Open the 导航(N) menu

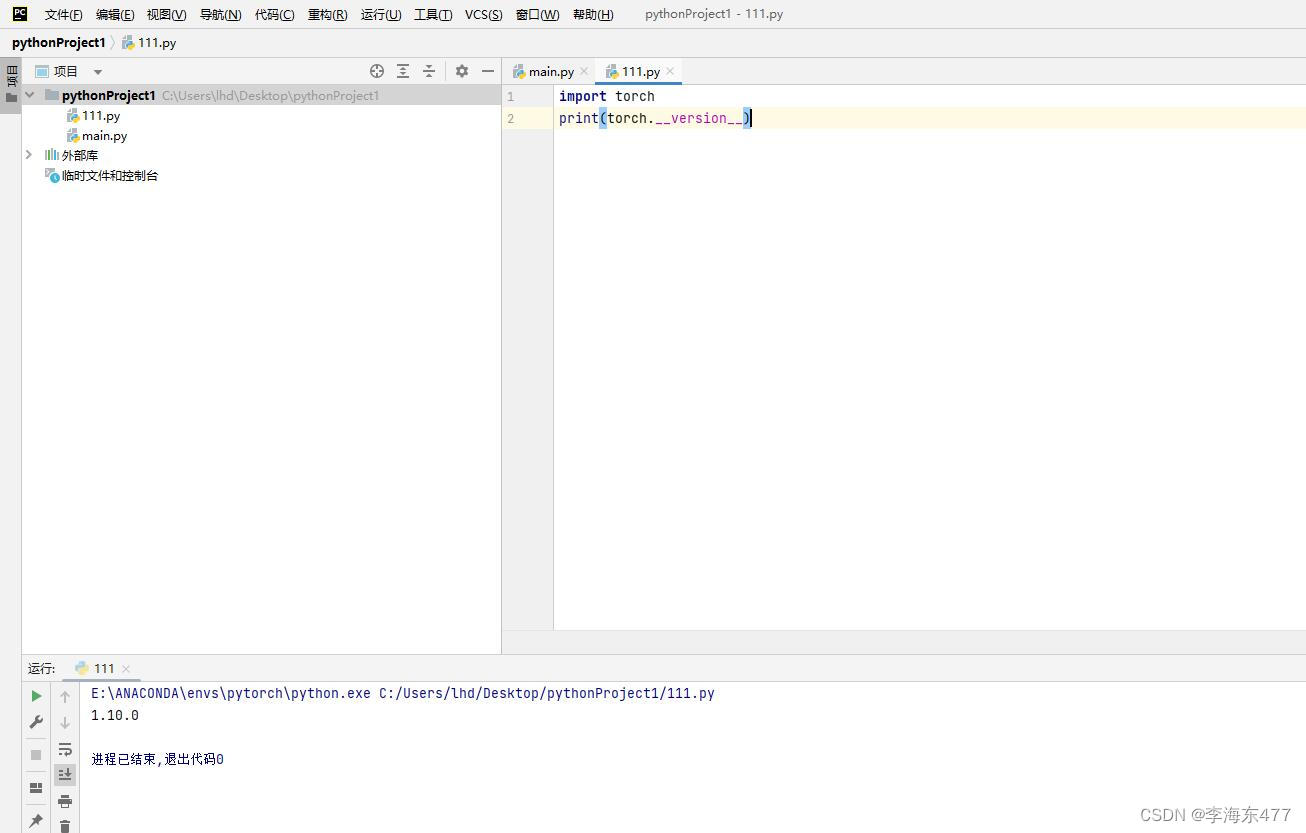pyautogui.click(x=220, y=14)
